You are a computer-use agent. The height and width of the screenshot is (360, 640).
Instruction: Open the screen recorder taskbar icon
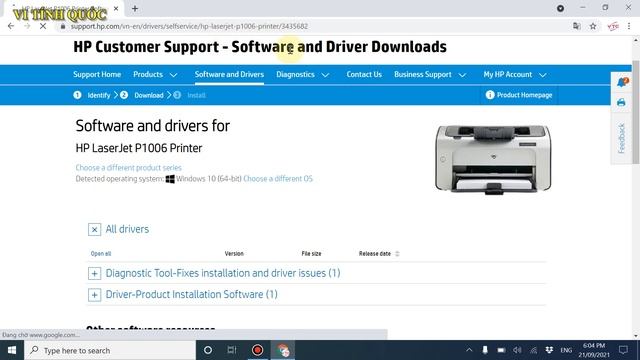coord(257,350)
